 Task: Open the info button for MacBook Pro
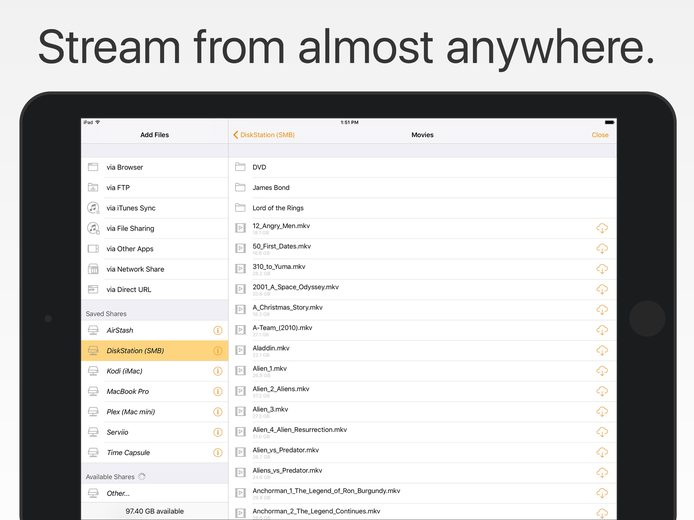tap(217, 391)
